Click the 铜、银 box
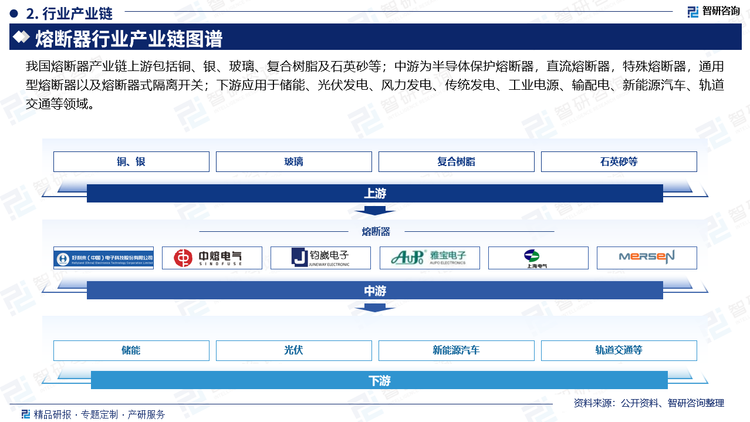This screenshot has width=750, height=422. coord(131,162)
